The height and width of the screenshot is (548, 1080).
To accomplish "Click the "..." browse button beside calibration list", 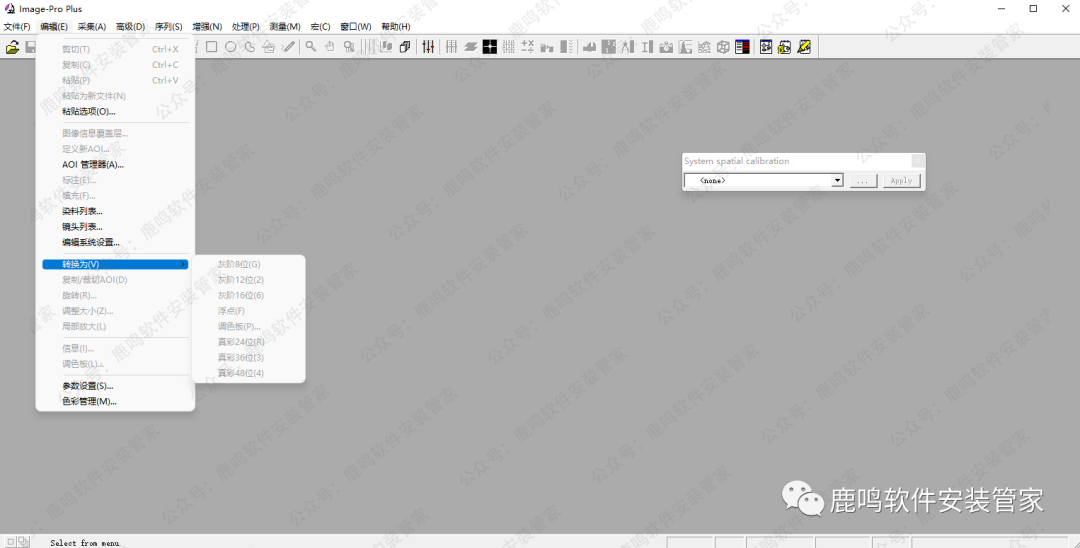I will tap(864, 181).
